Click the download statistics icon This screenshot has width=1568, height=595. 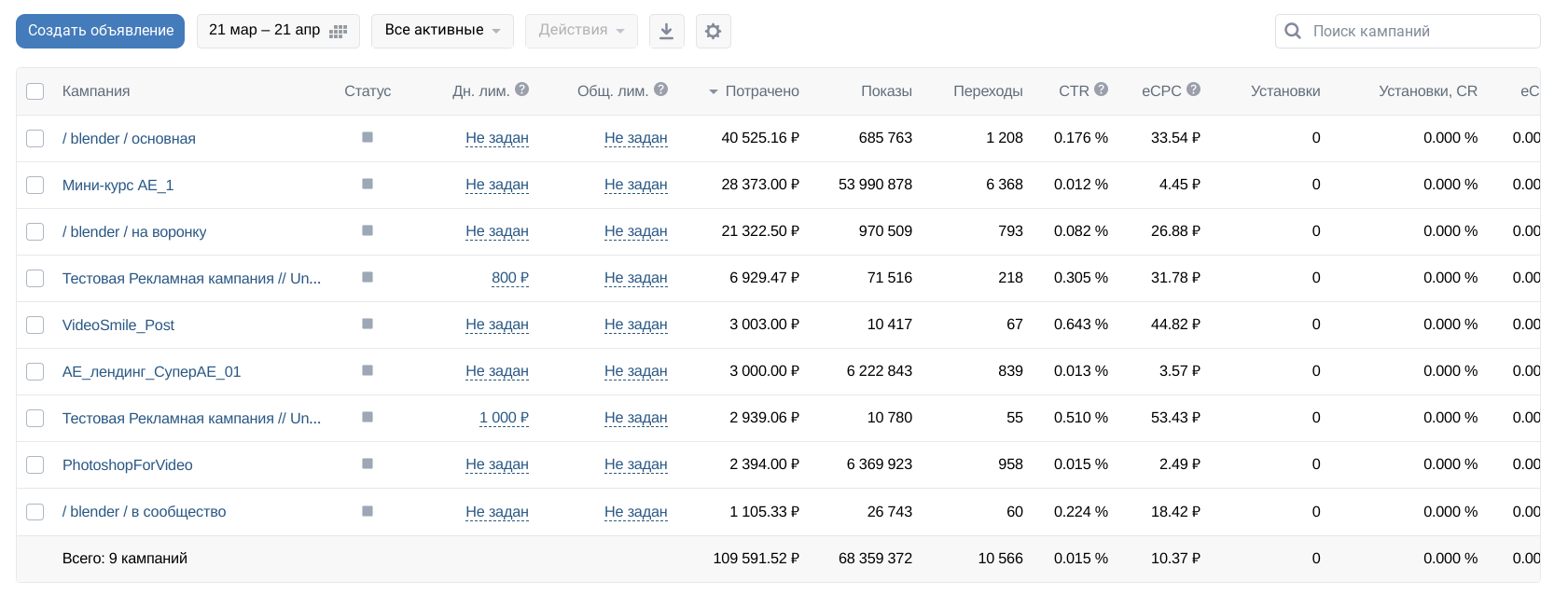pos(666,31)
